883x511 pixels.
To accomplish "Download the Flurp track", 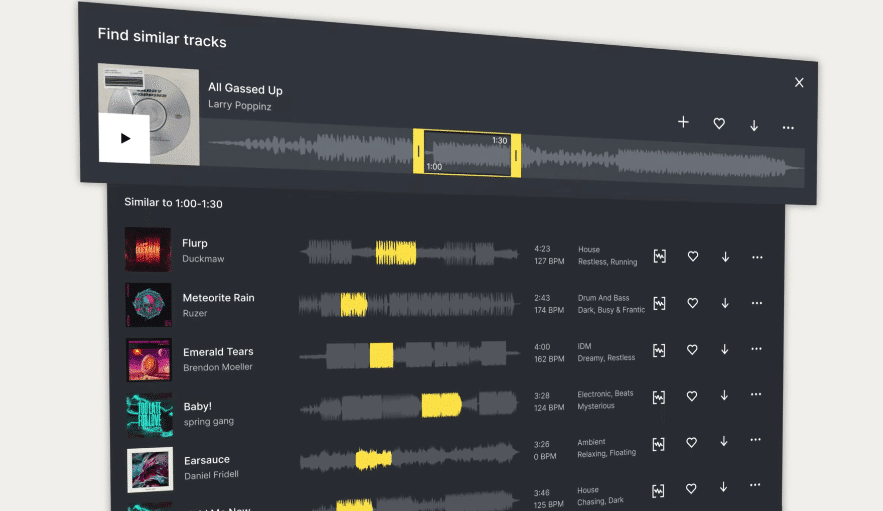I will coord(725,257).
